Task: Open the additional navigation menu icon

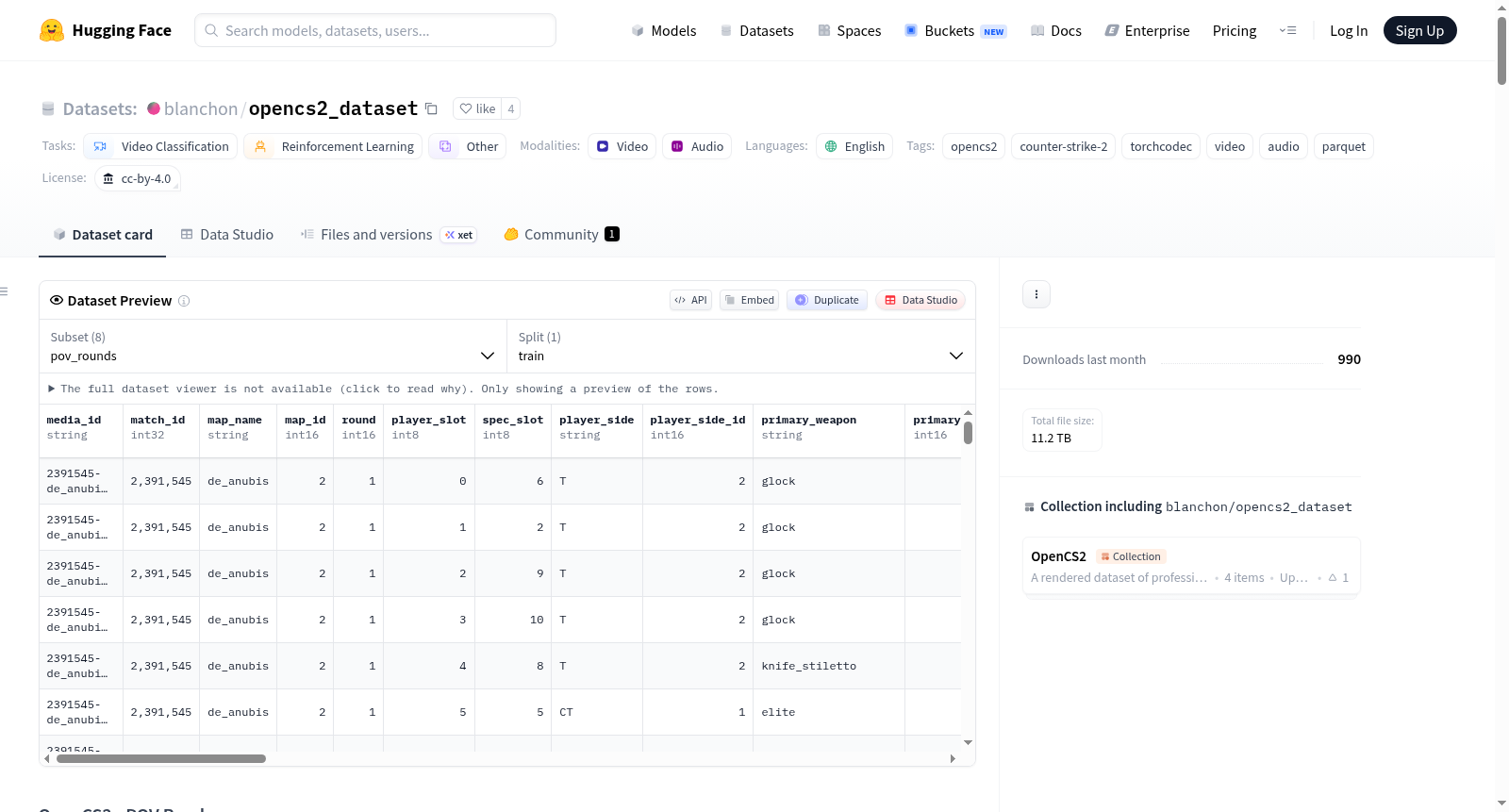Action: pyautogui.click(x=1287, y=30)
